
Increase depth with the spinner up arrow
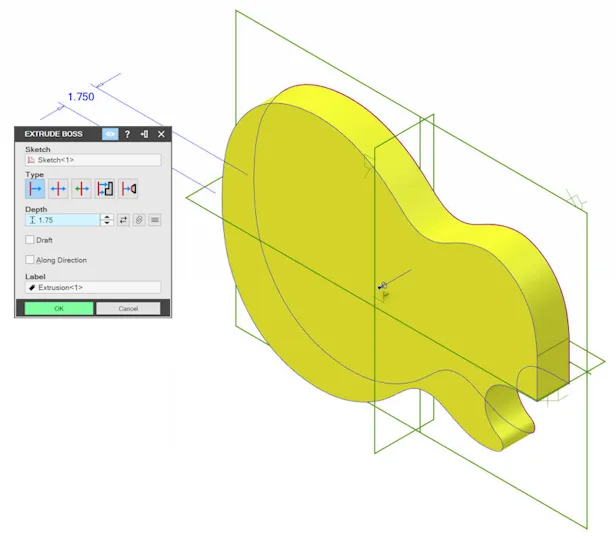[107, 217]
